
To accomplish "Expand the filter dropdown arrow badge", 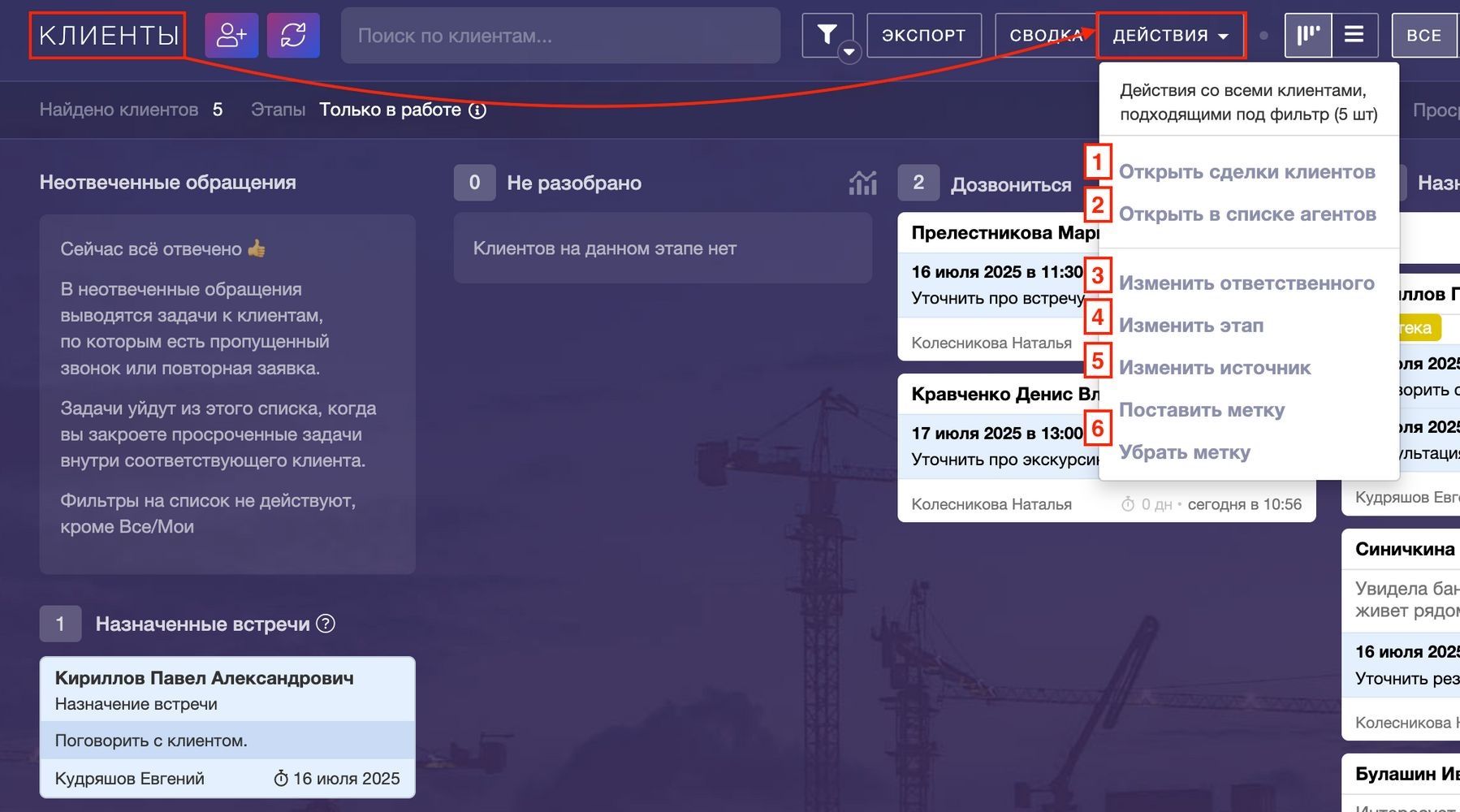I will pos(849,52).
